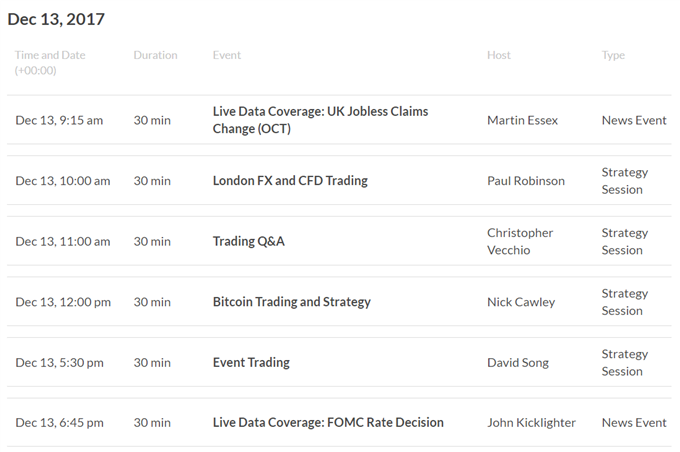Open Live Data Coverage: FOMC Rate Decision
This screenshot has height=452, width=680.
(x=328, y=423)
